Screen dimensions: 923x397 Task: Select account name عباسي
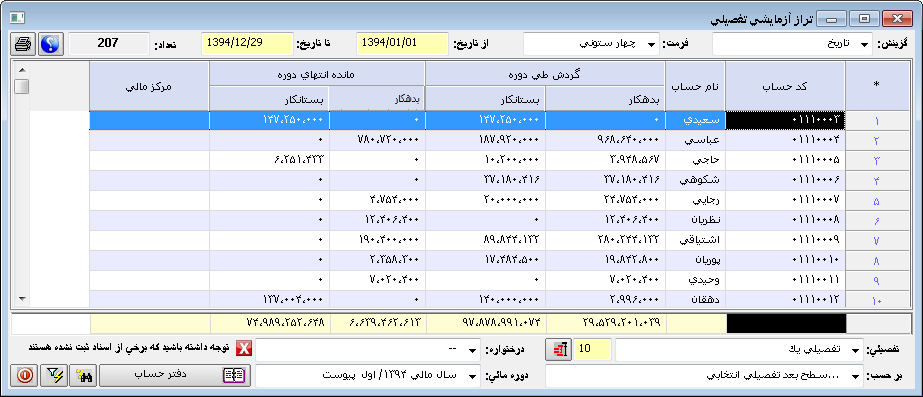tap(695, 141)
